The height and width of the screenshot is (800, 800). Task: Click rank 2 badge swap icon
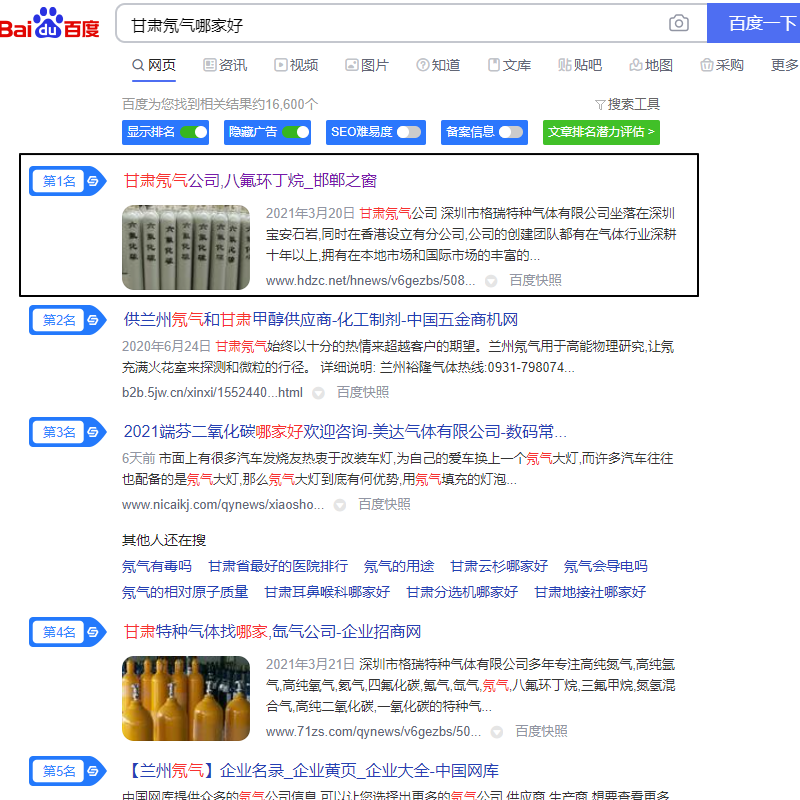93,320
